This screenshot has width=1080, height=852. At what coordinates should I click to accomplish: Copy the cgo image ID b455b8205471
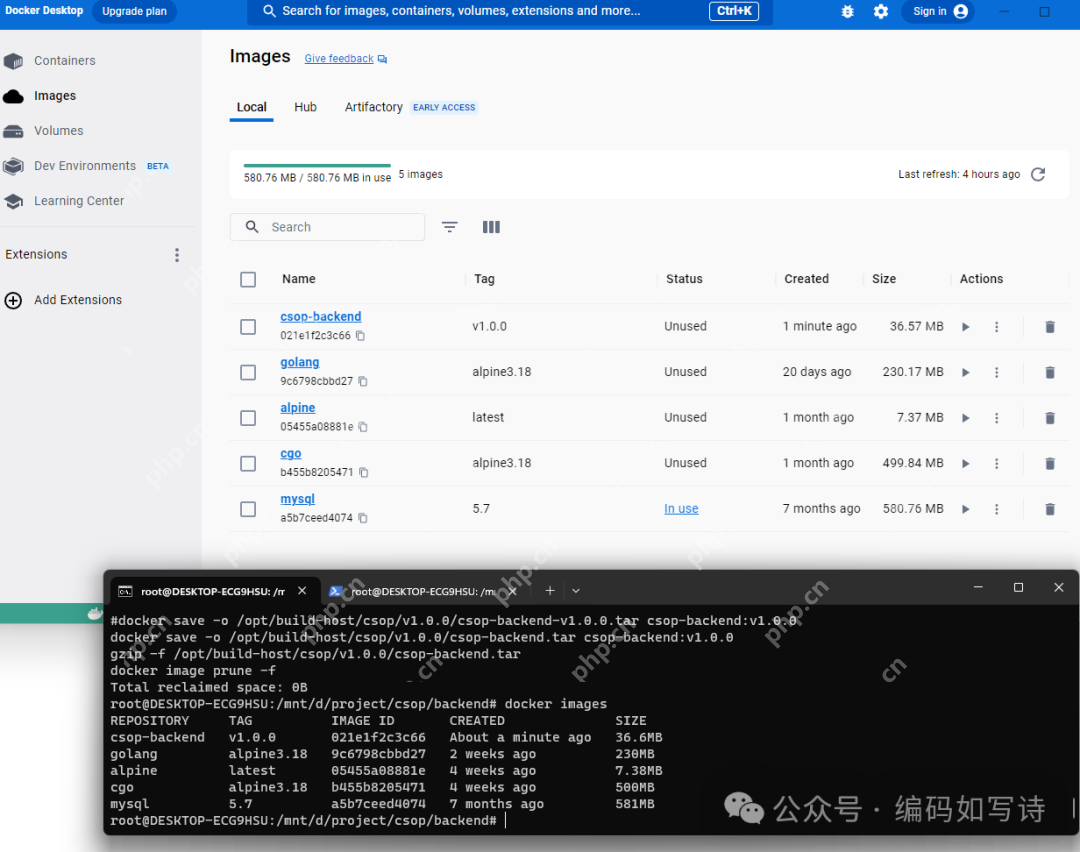(364, 472)
